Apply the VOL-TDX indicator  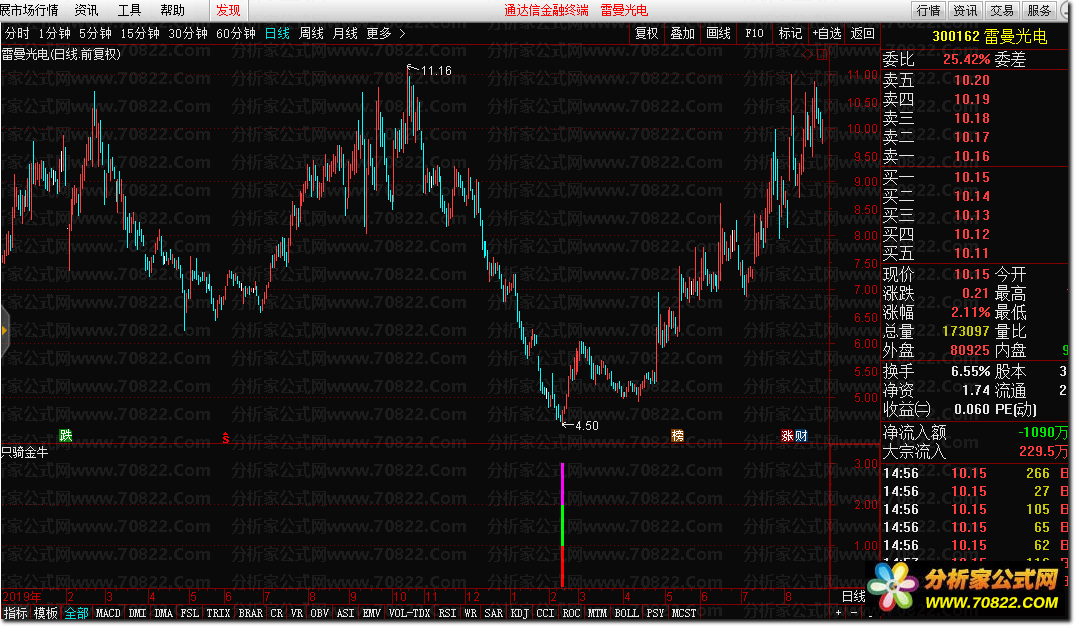point(409,613)
